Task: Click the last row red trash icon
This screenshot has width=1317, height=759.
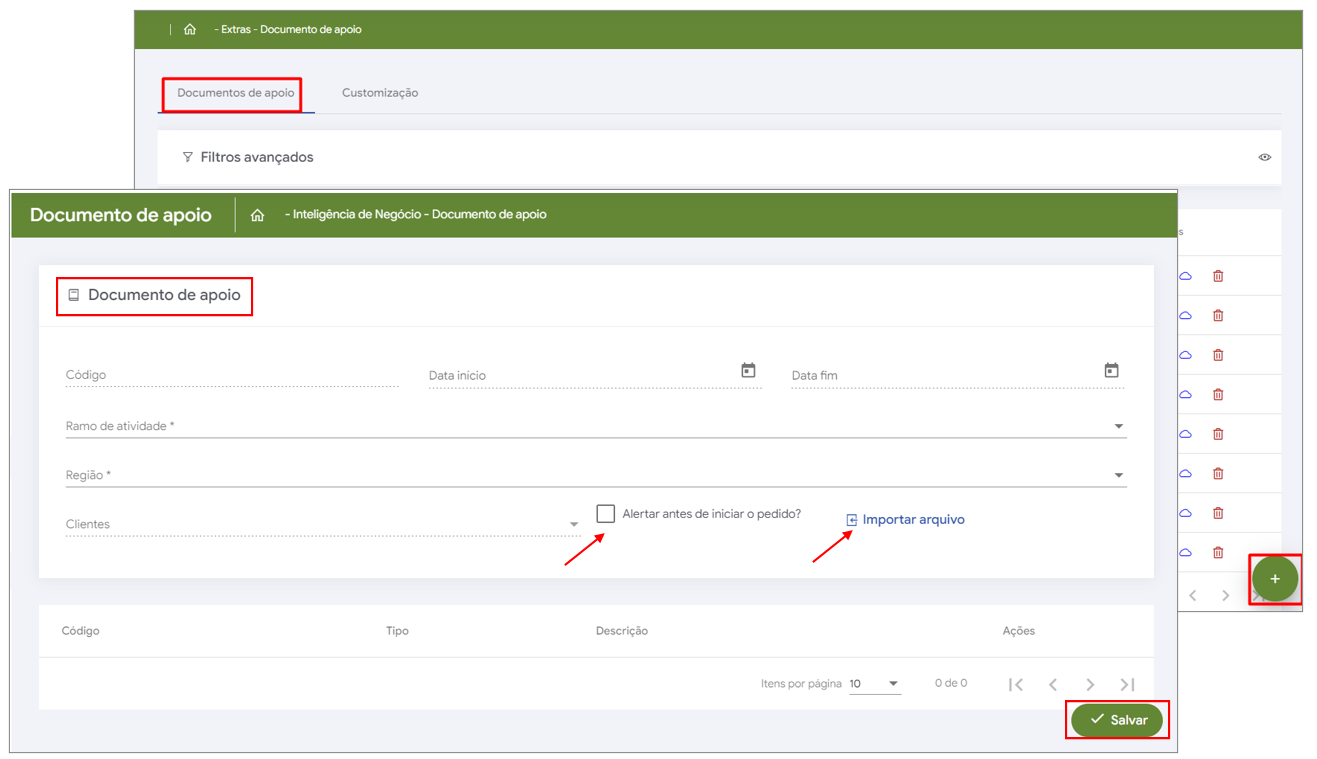Action: 1218,552
